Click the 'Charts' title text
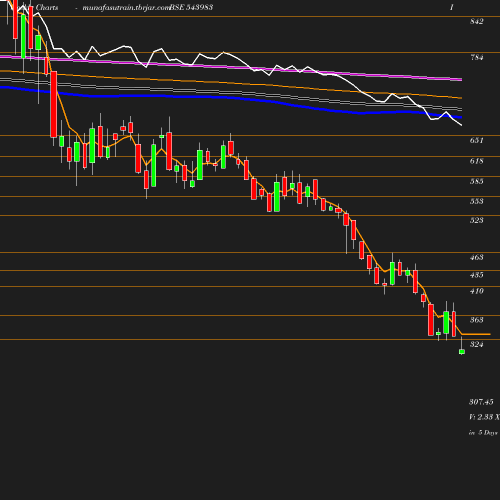Screen dimensions: 500x500 tap(47, 7)
